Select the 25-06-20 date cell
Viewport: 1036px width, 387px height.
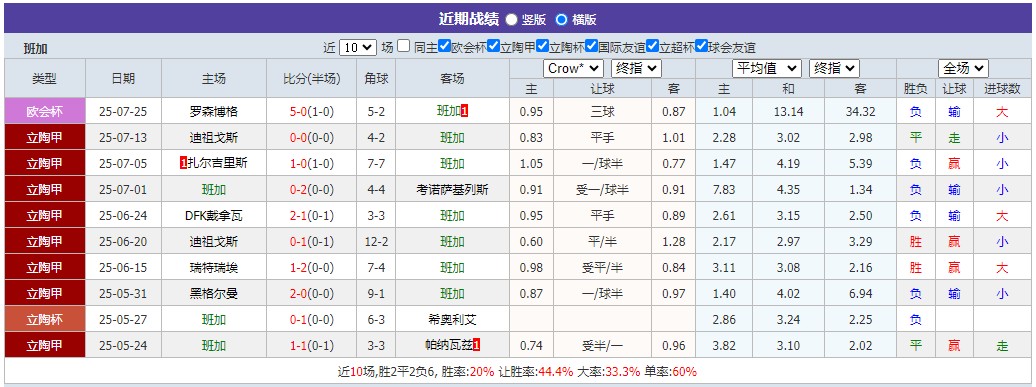[x=123, y=242]
